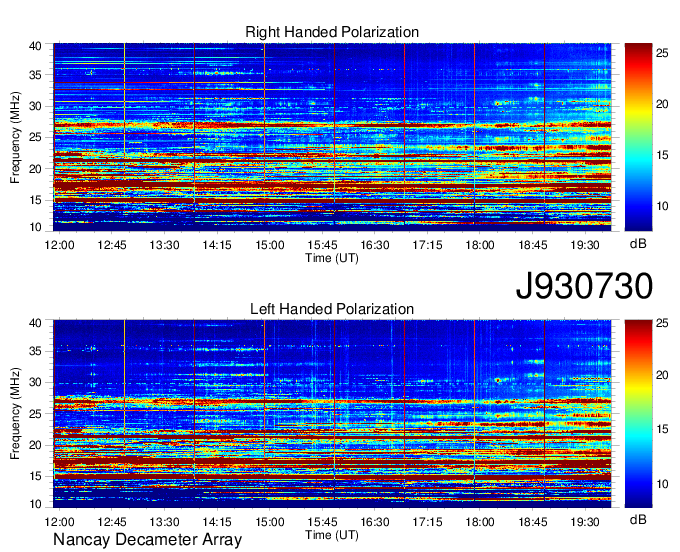
Task: Click 19:30 time tick of Right Handed plot
Action: point(585,245)
